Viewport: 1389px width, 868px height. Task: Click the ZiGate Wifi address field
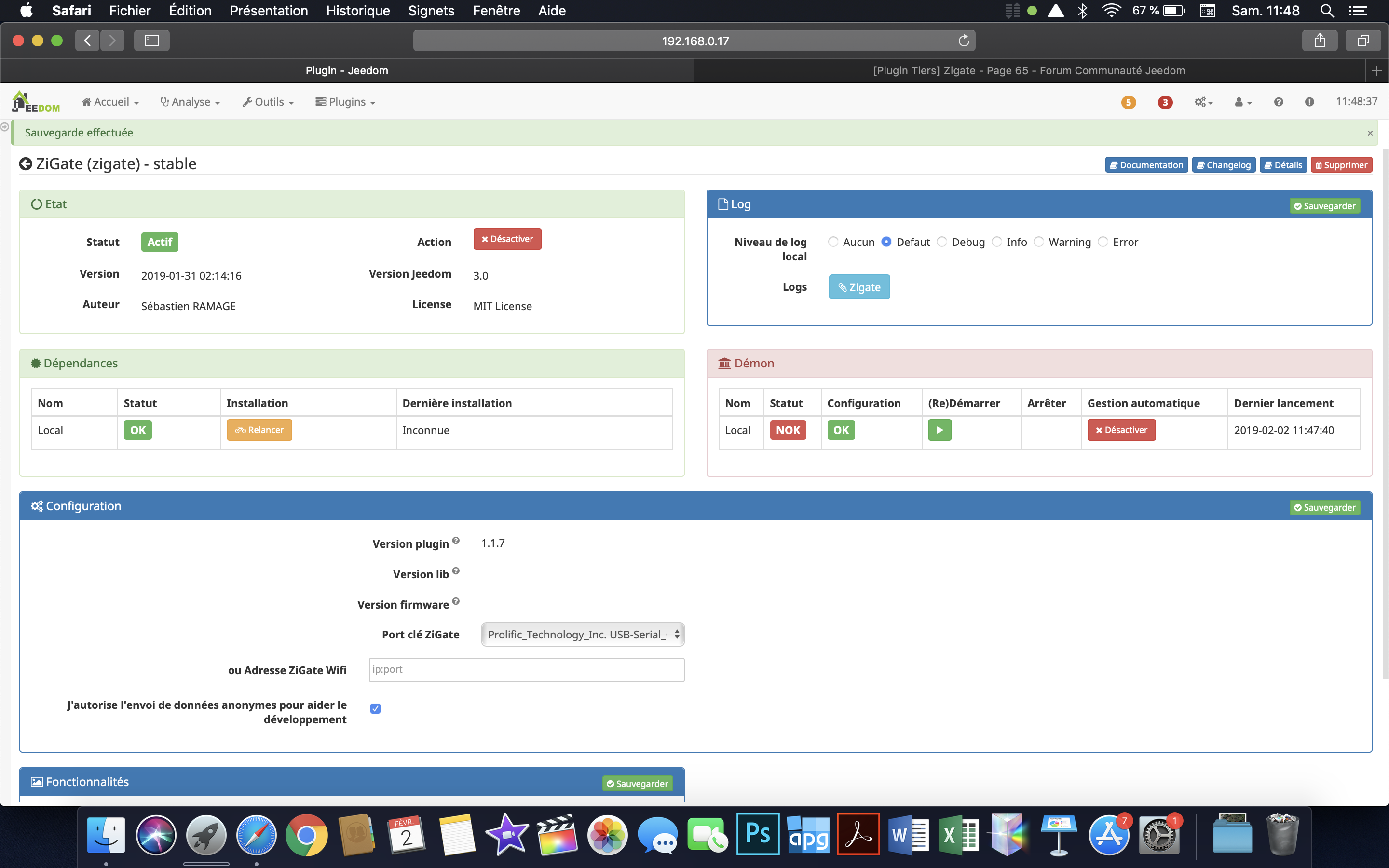coord(526,670)
